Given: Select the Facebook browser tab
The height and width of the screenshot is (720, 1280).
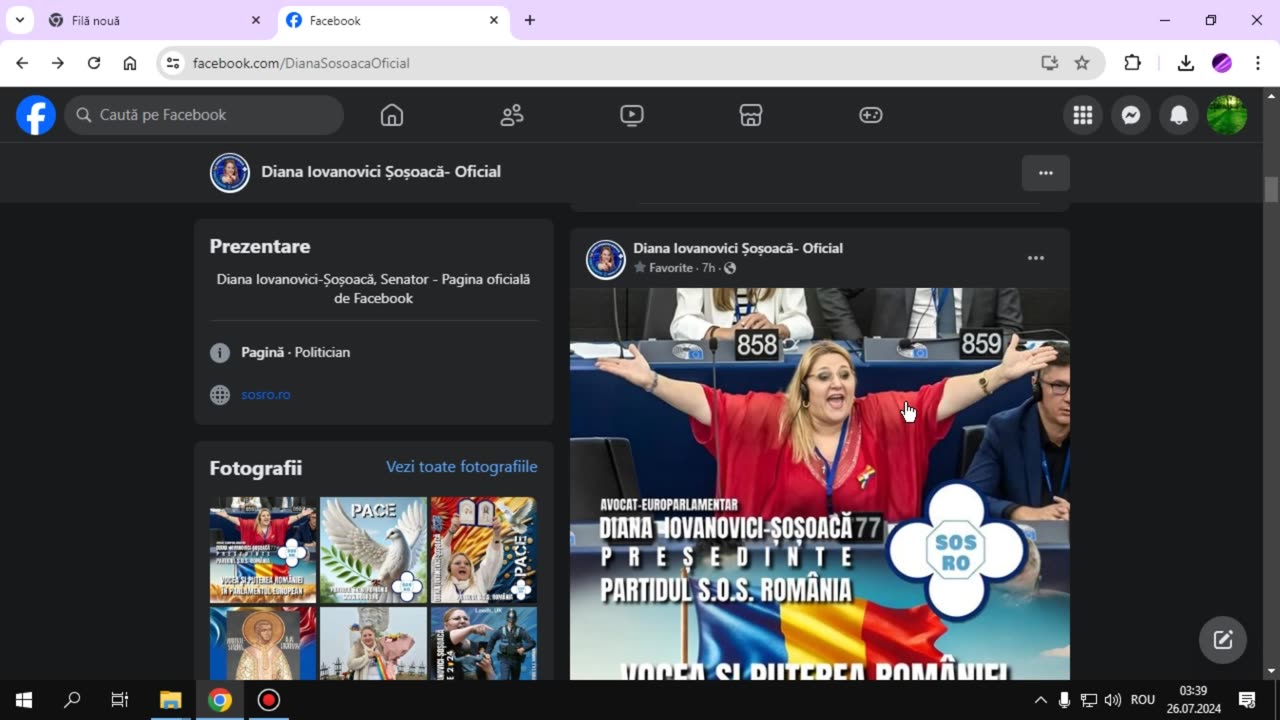Looking at the screenshot, I should coord(392,20).
